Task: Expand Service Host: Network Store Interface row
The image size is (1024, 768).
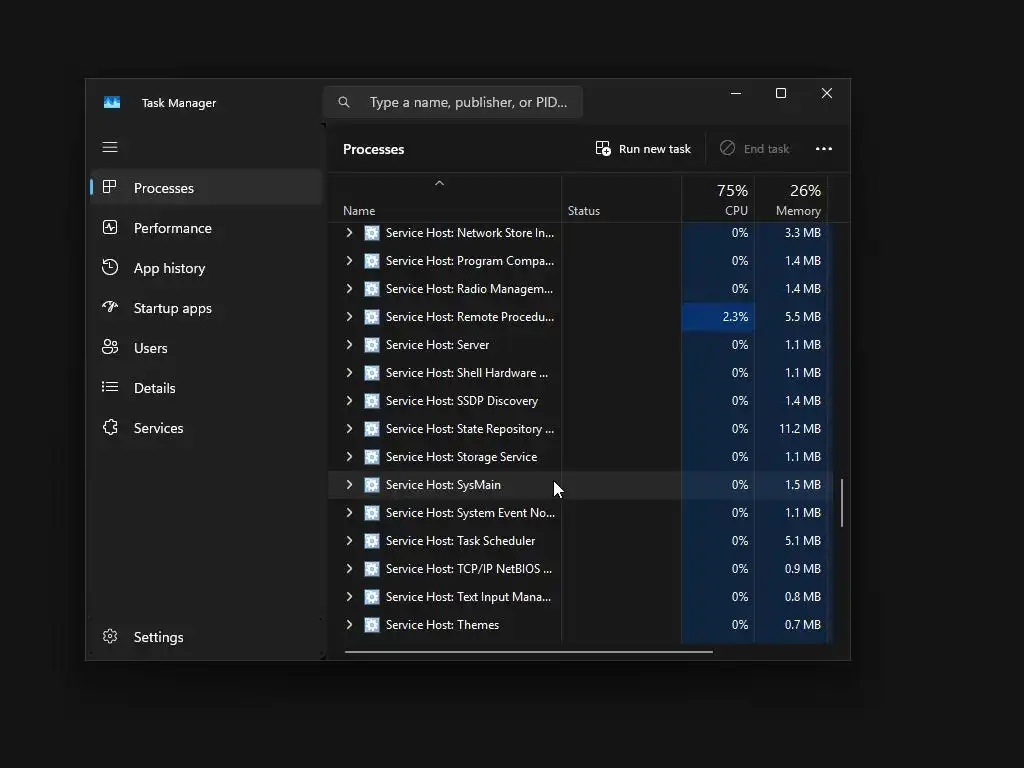Action: [349, 232]
